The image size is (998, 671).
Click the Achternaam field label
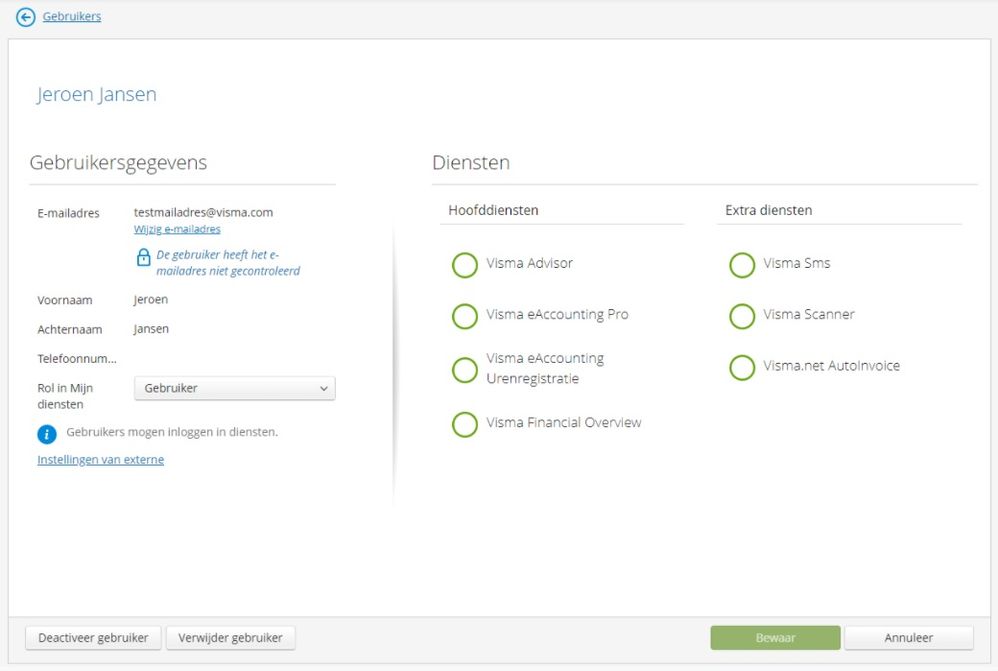coord(69,330)
